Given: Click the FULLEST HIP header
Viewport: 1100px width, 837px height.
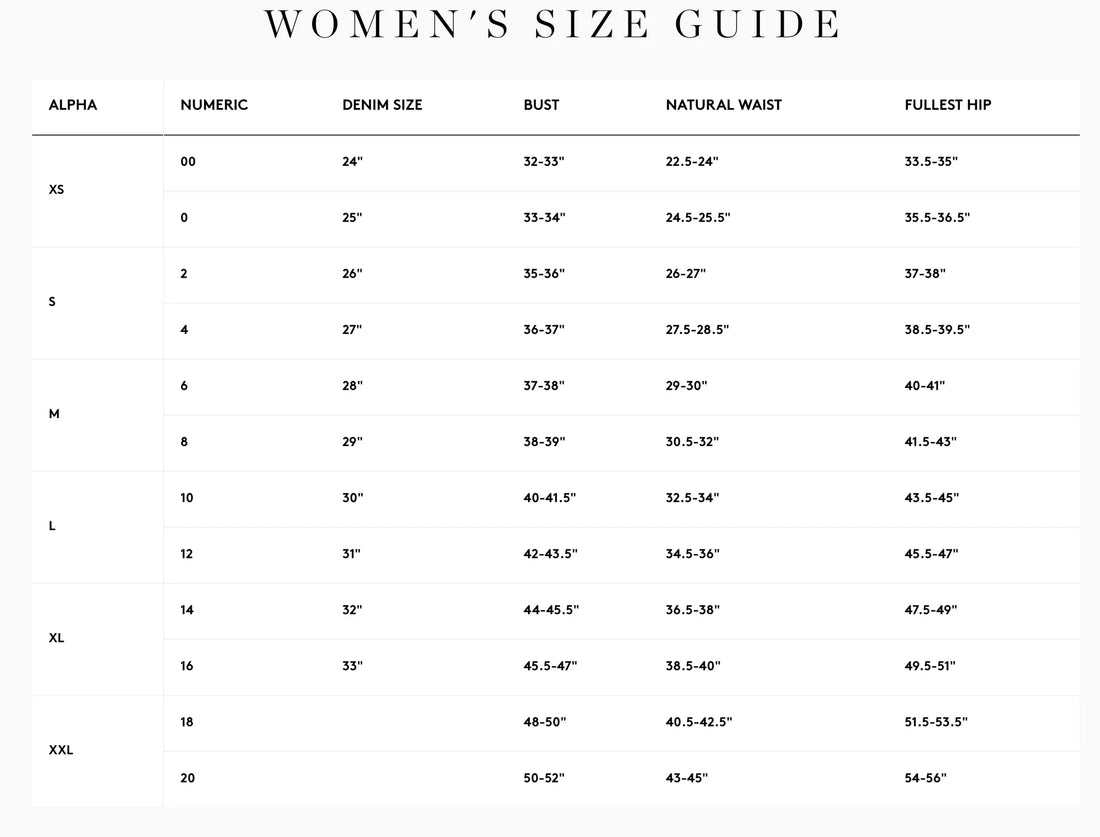Looking at the screenshot, I should coord(948,105).
